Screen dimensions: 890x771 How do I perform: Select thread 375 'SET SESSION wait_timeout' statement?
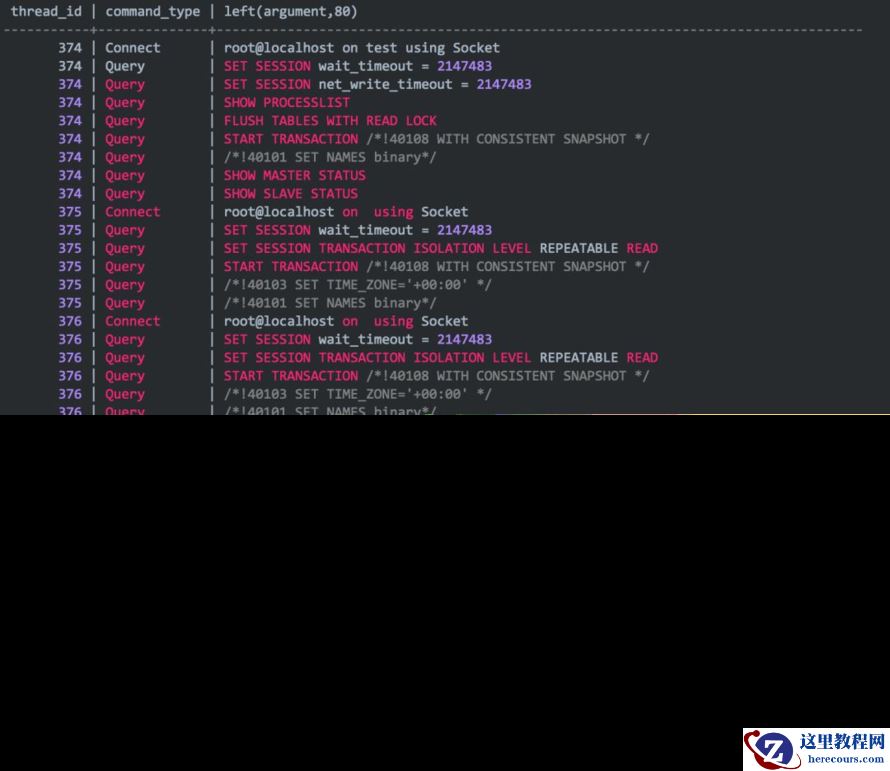pos(358,230)
